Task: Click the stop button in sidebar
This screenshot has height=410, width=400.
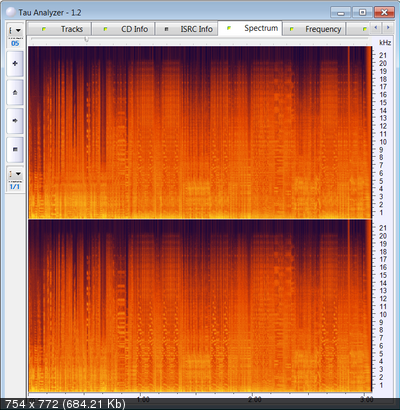Action: [15, 149]
